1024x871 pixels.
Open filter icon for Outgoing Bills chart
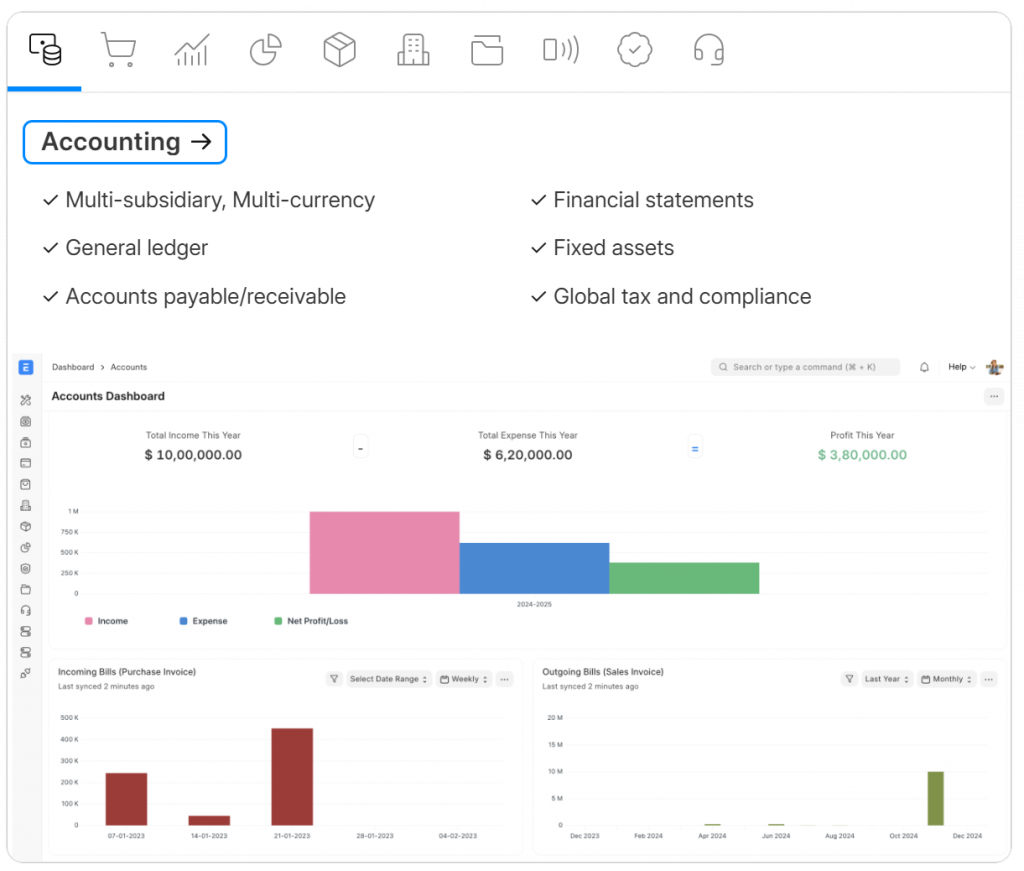pos(849,679)
